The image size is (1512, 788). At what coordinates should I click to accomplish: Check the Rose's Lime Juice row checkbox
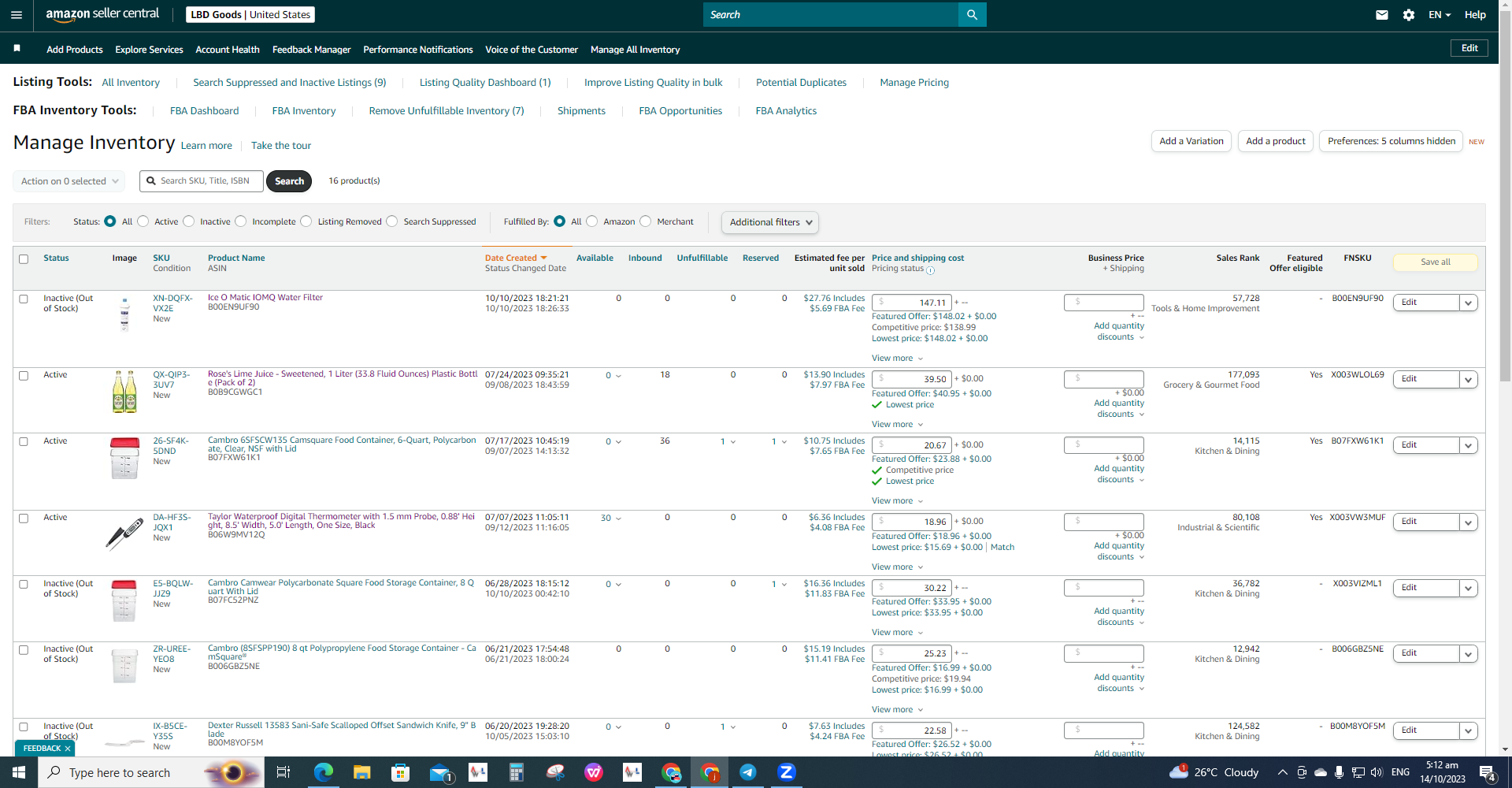[x=24, y=376]
